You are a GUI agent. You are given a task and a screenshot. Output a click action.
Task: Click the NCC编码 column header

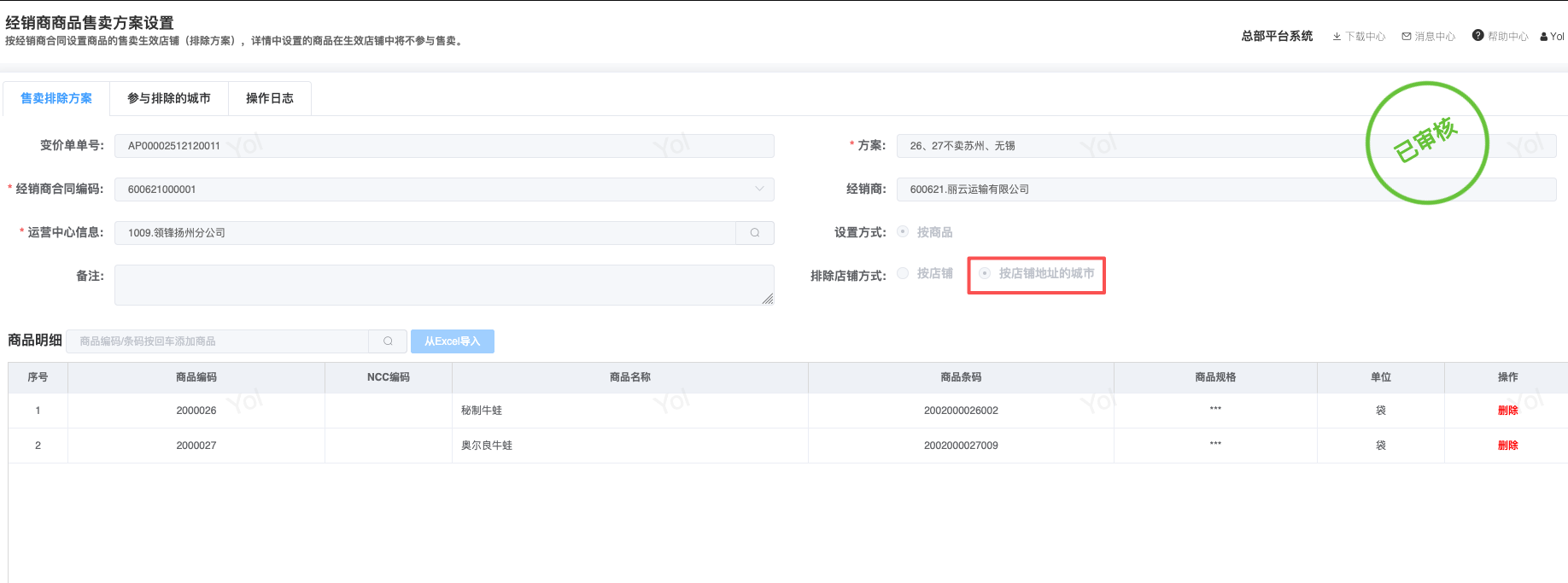click(x=389, y=377)
